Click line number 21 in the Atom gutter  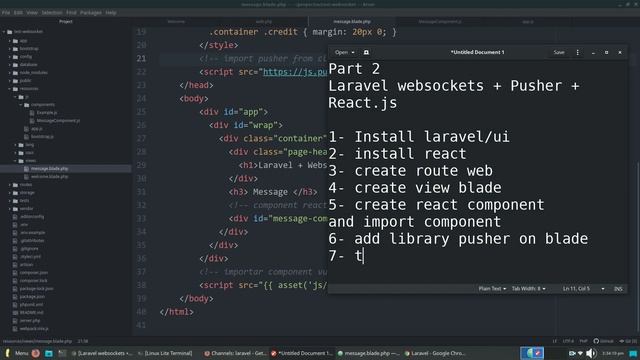(141, 59)
